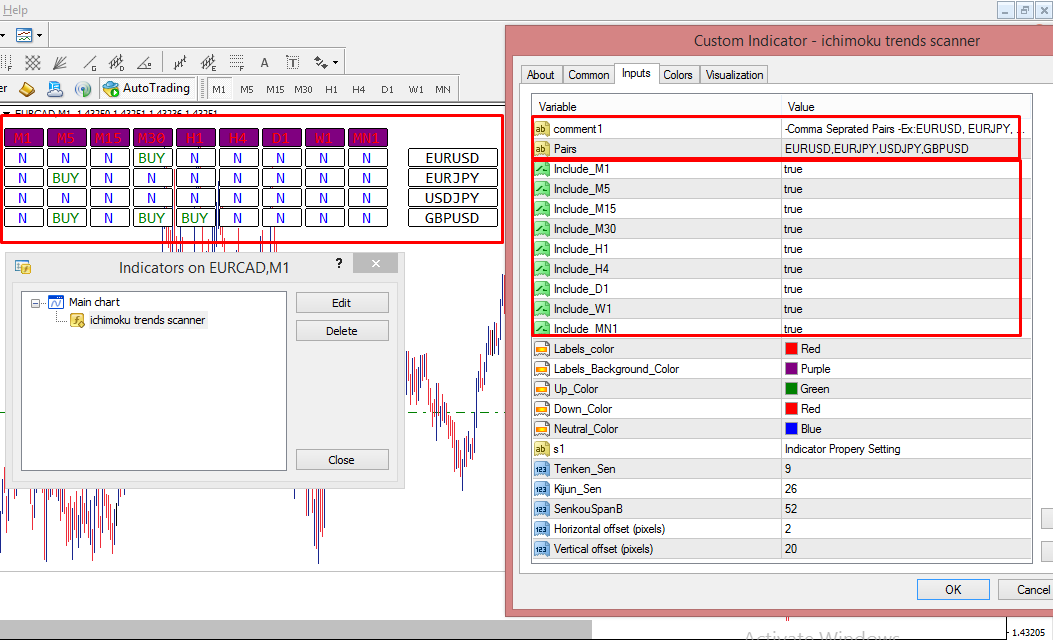Click the Signals radio-wave icon
This screenshot has height=640, width=1053.
(x=82, y=89)
